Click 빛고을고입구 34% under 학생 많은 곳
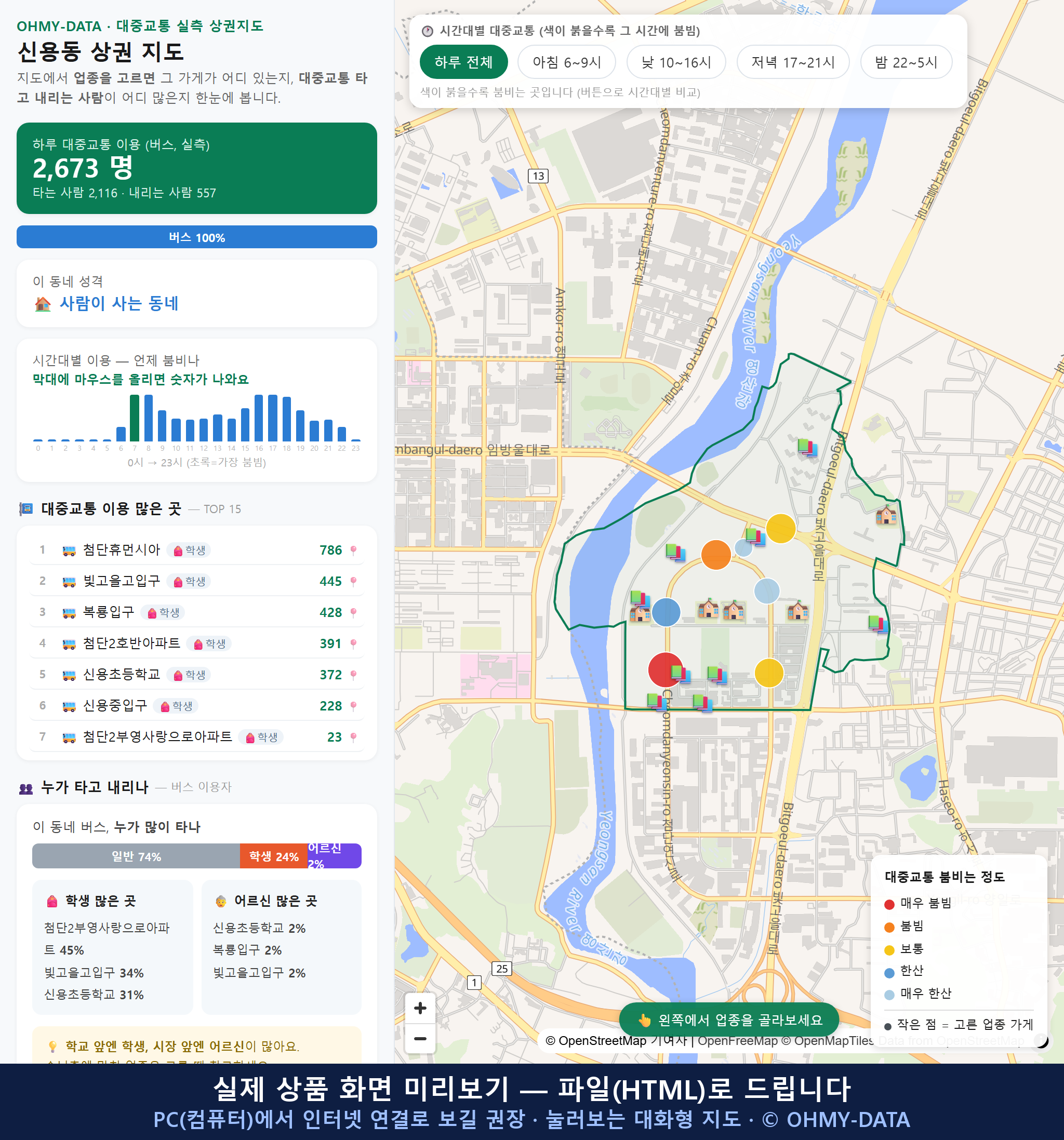 pos(94,973)
